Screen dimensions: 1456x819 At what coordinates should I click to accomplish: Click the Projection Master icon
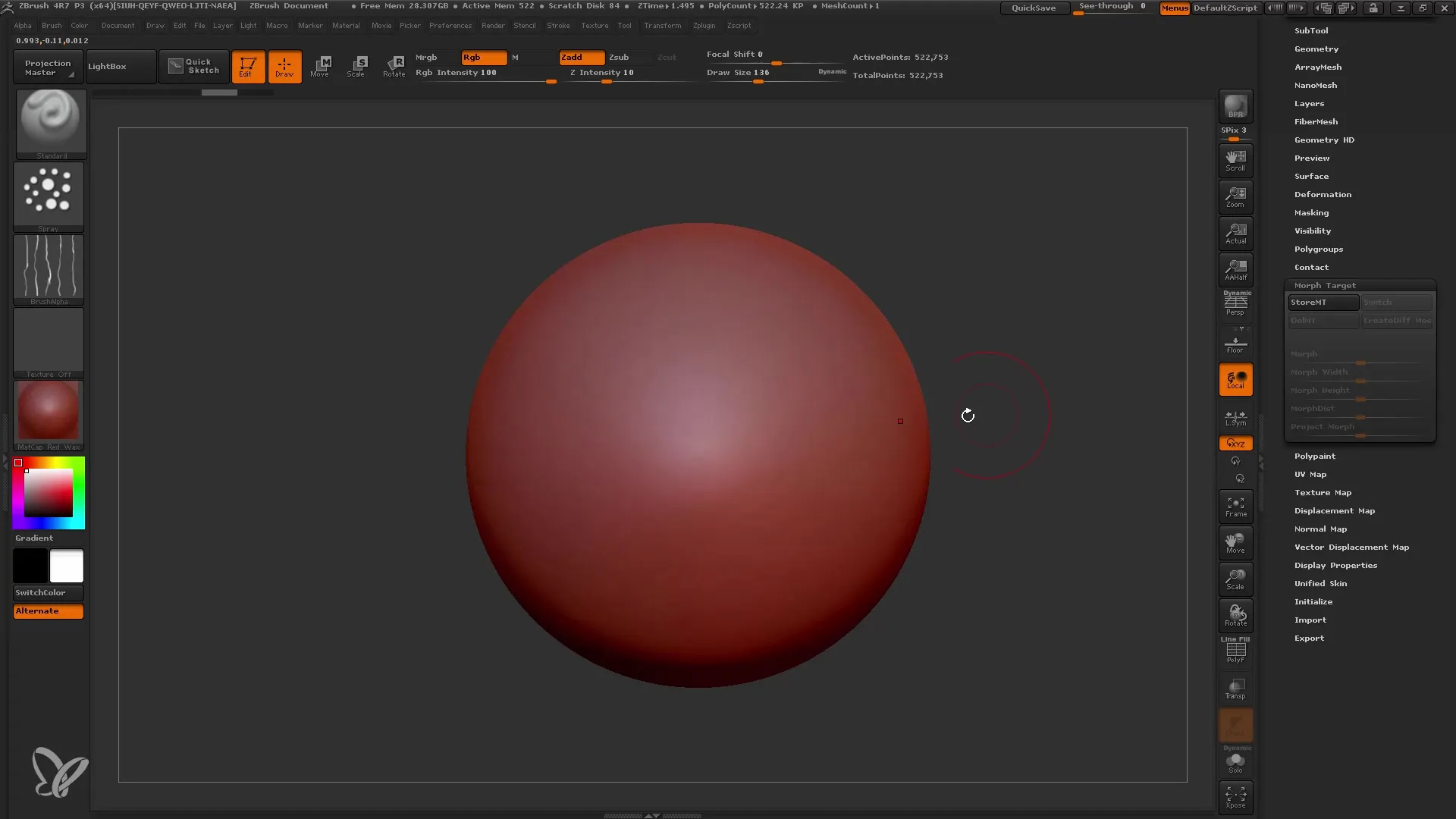[46, 67]
